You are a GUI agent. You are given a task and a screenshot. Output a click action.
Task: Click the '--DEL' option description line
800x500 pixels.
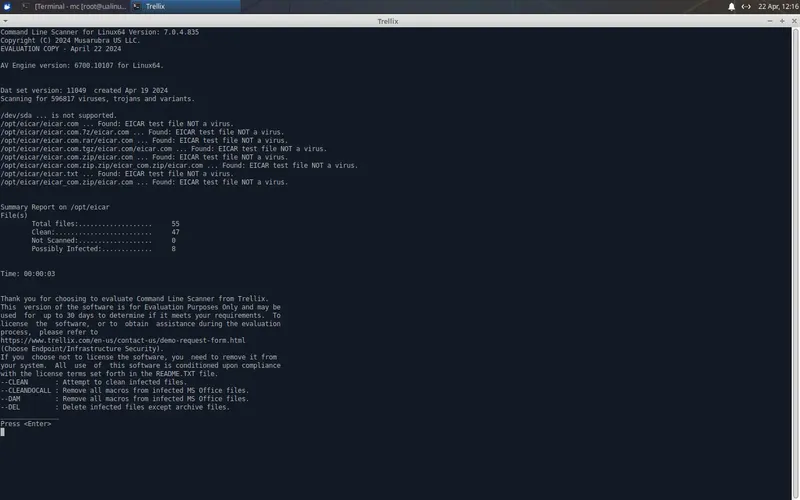tap(115, 407)
